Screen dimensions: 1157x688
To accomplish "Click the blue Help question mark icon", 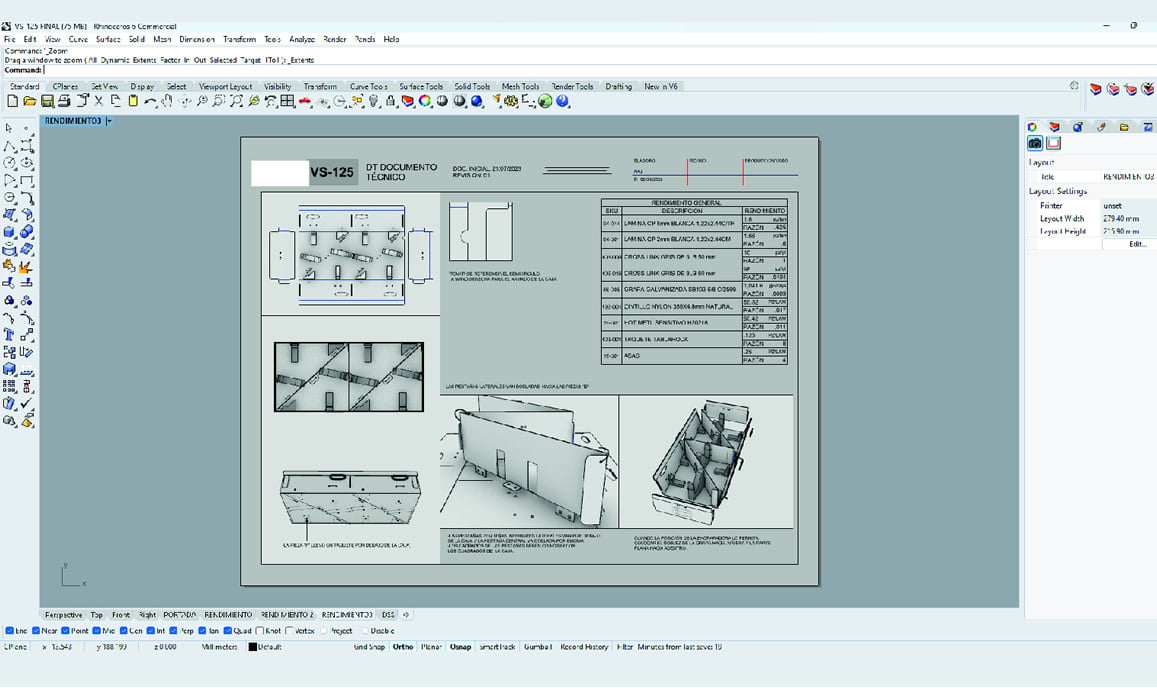I will tap(562, 101).
